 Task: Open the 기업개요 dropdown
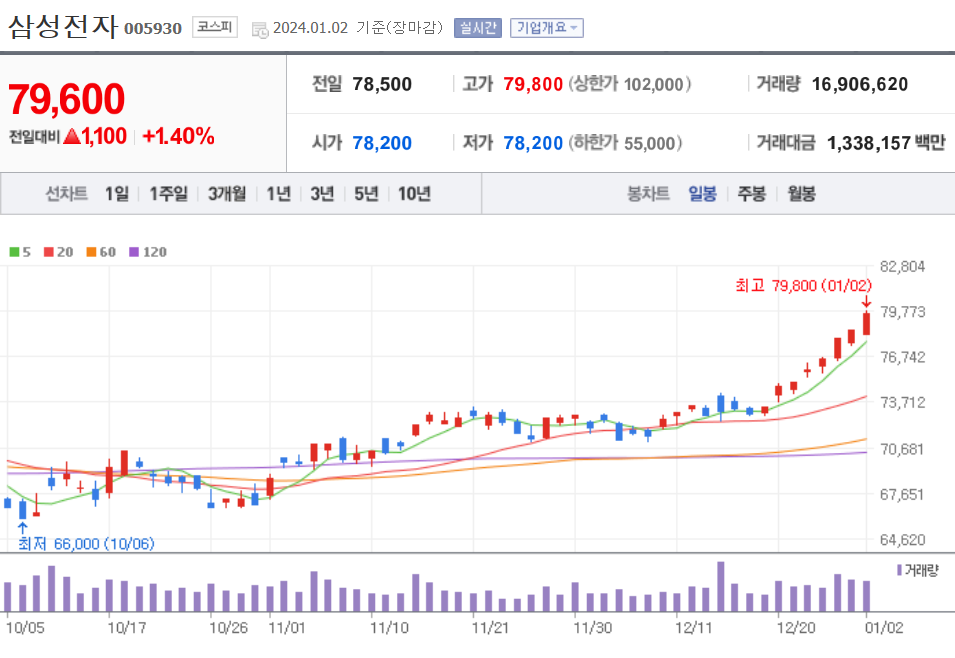546,28
